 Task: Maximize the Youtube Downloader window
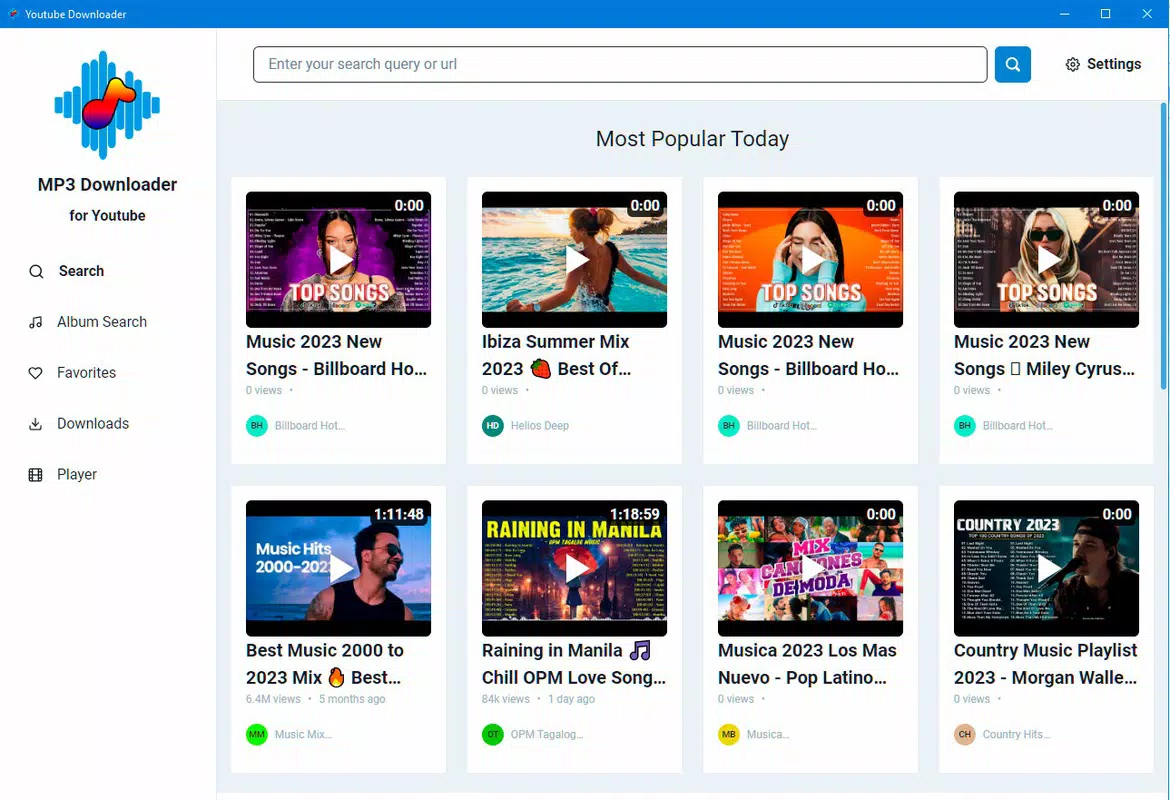tap(1106, 13)
